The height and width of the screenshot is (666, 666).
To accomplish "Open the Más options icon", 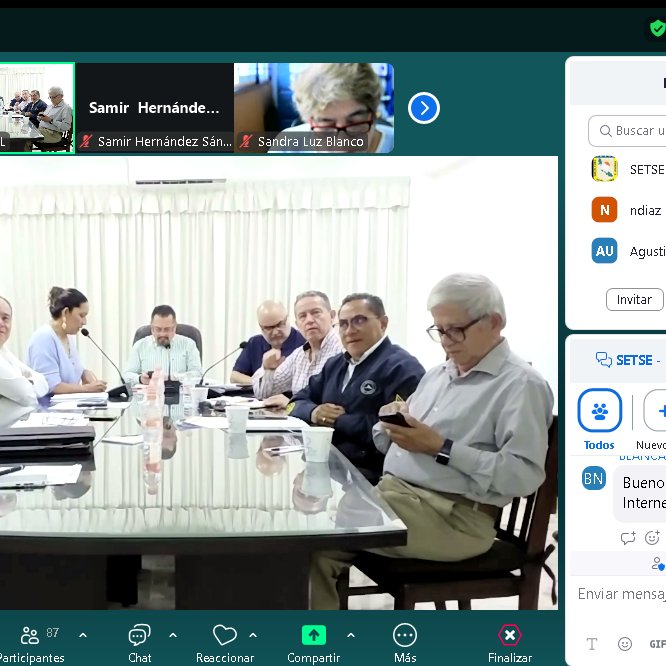I will coord(405,635).
